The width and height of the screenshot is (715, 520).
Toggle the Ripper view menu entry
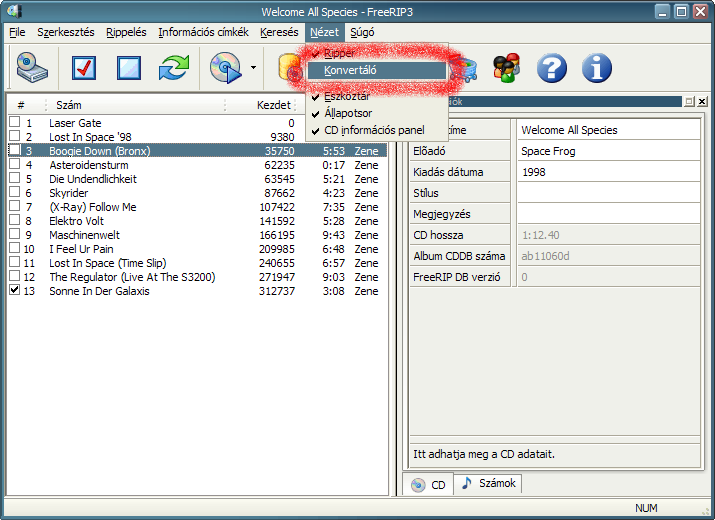click(x=377, y=53)
